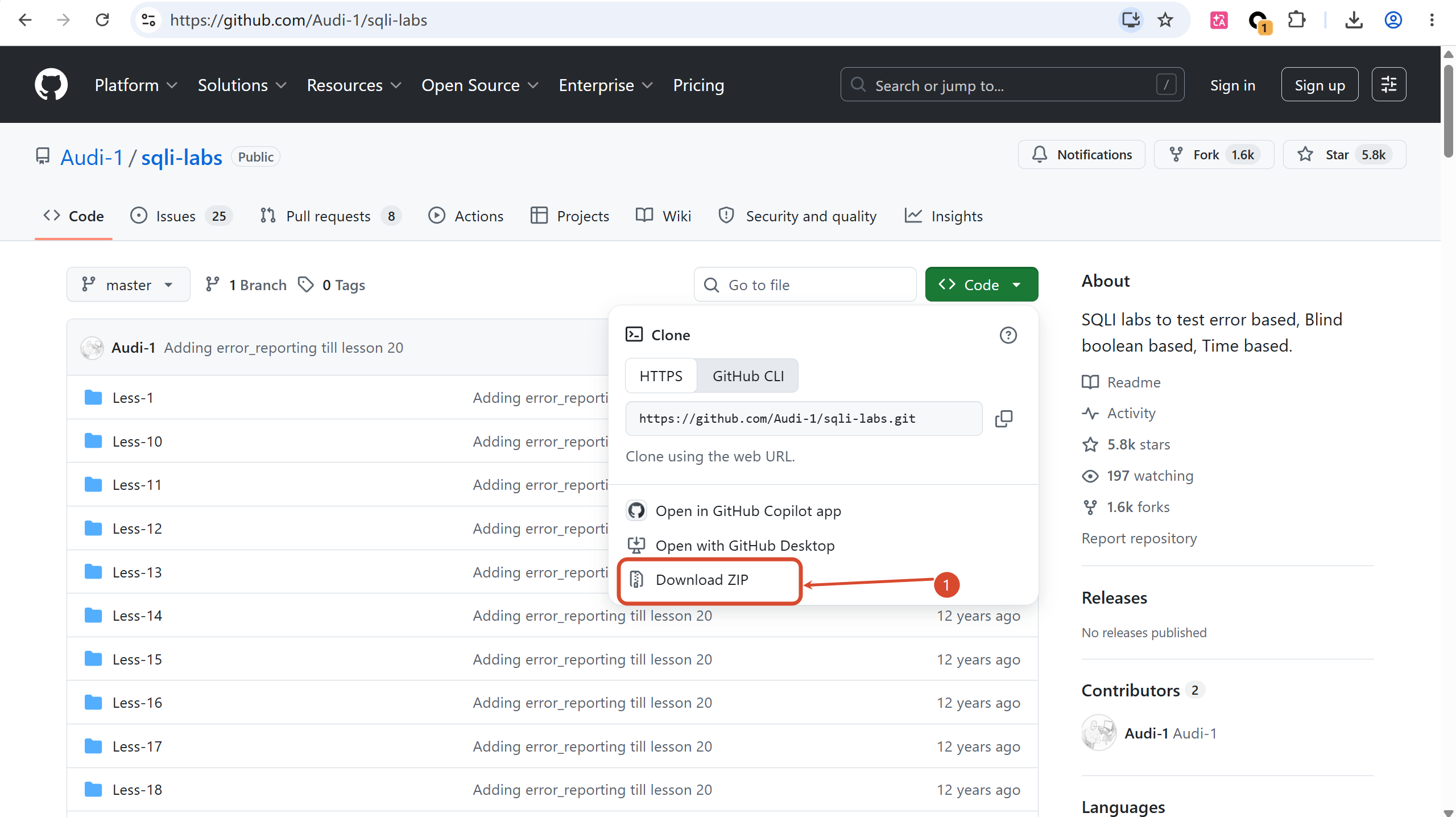Click the Notifications button
The width and height of the screenshot is (1456, 817).
(1082, 155)
